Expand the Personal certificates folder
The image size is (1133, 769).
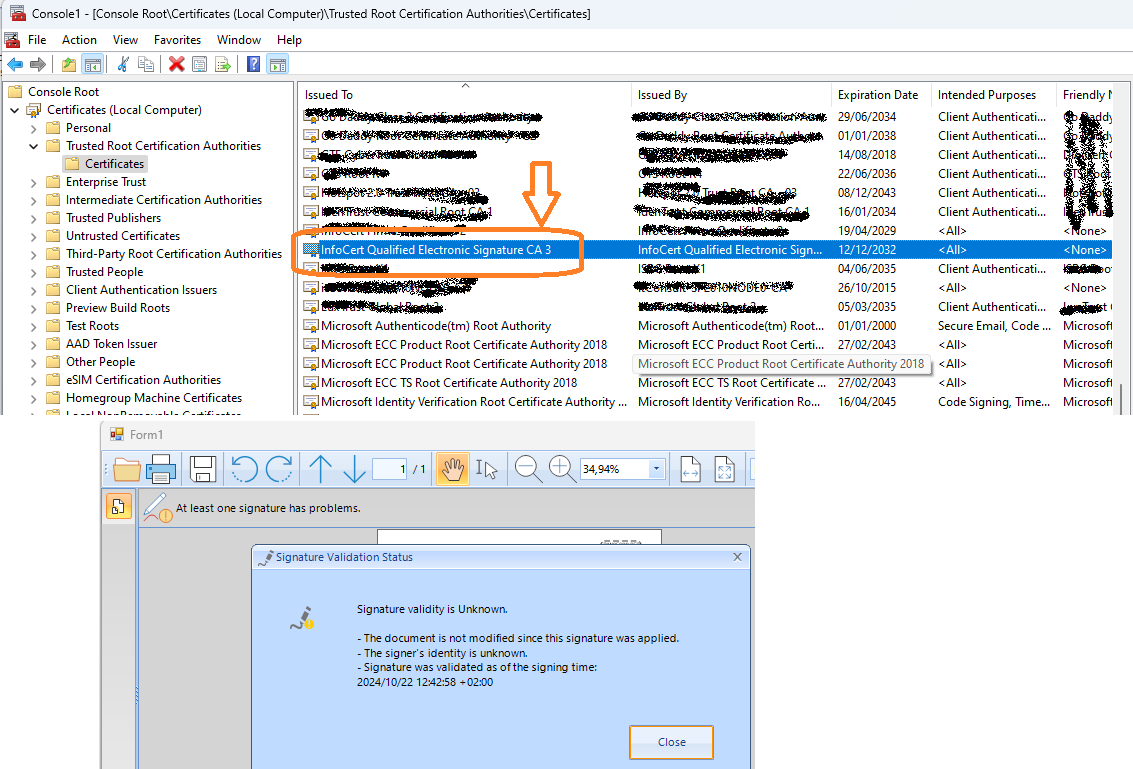click(x=34, y=128)
